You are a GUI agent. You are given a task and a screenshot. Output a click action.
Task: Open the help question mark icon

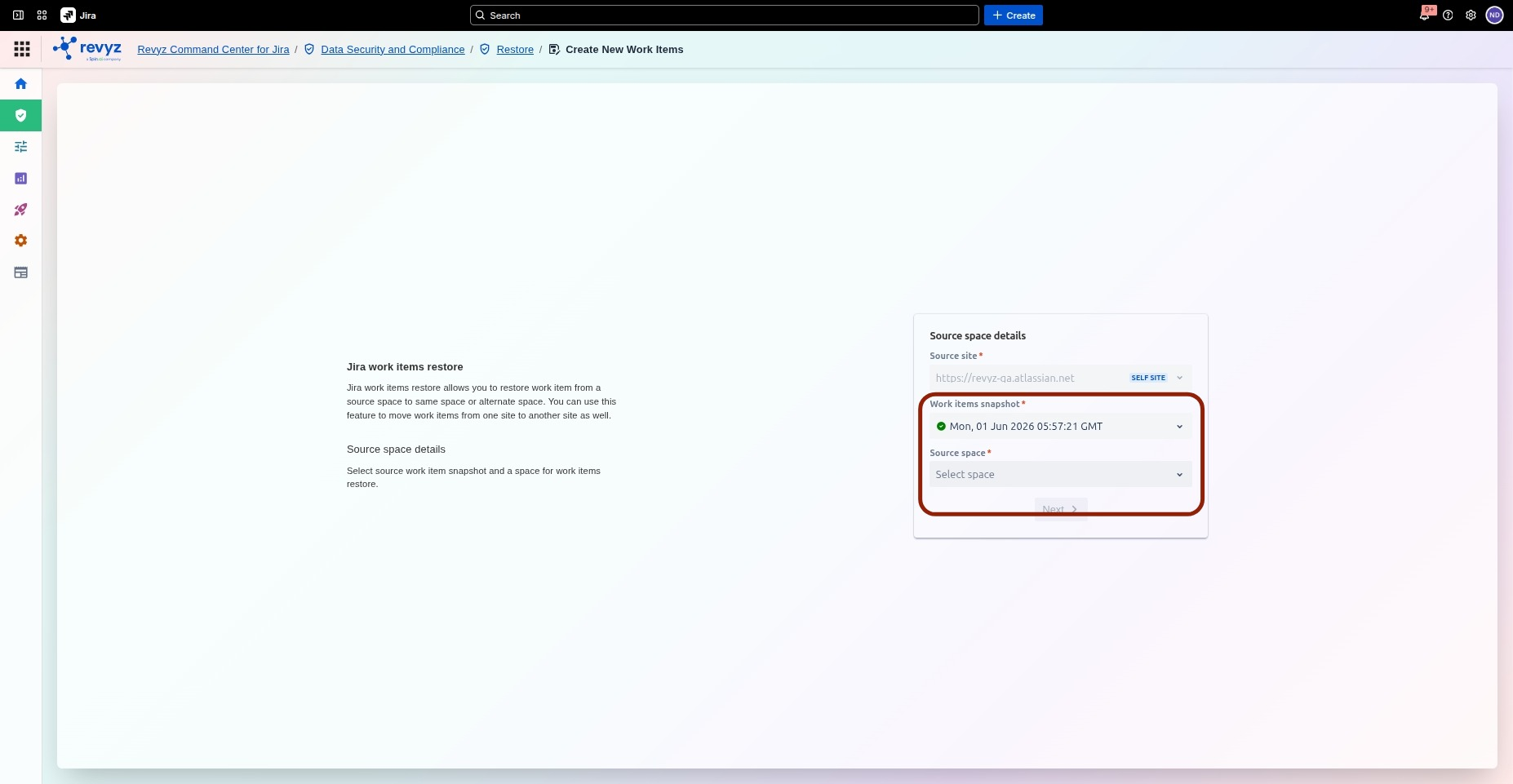1448,16
